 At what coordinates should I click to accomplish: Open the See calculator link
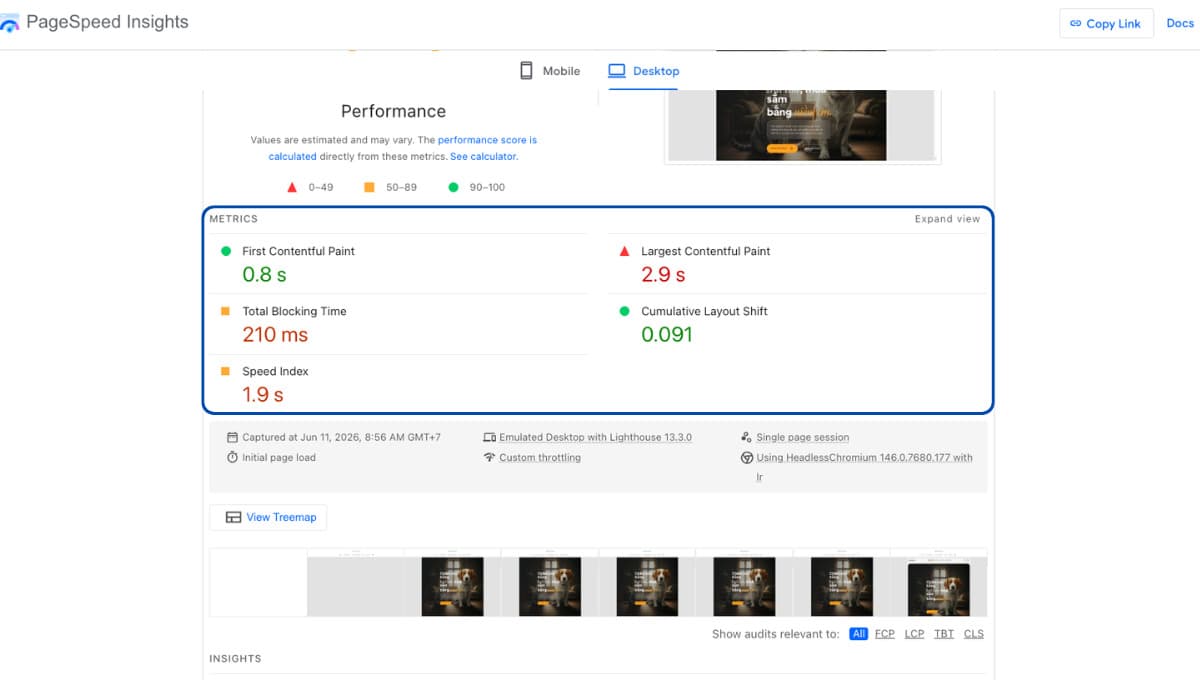pos(483,156)
